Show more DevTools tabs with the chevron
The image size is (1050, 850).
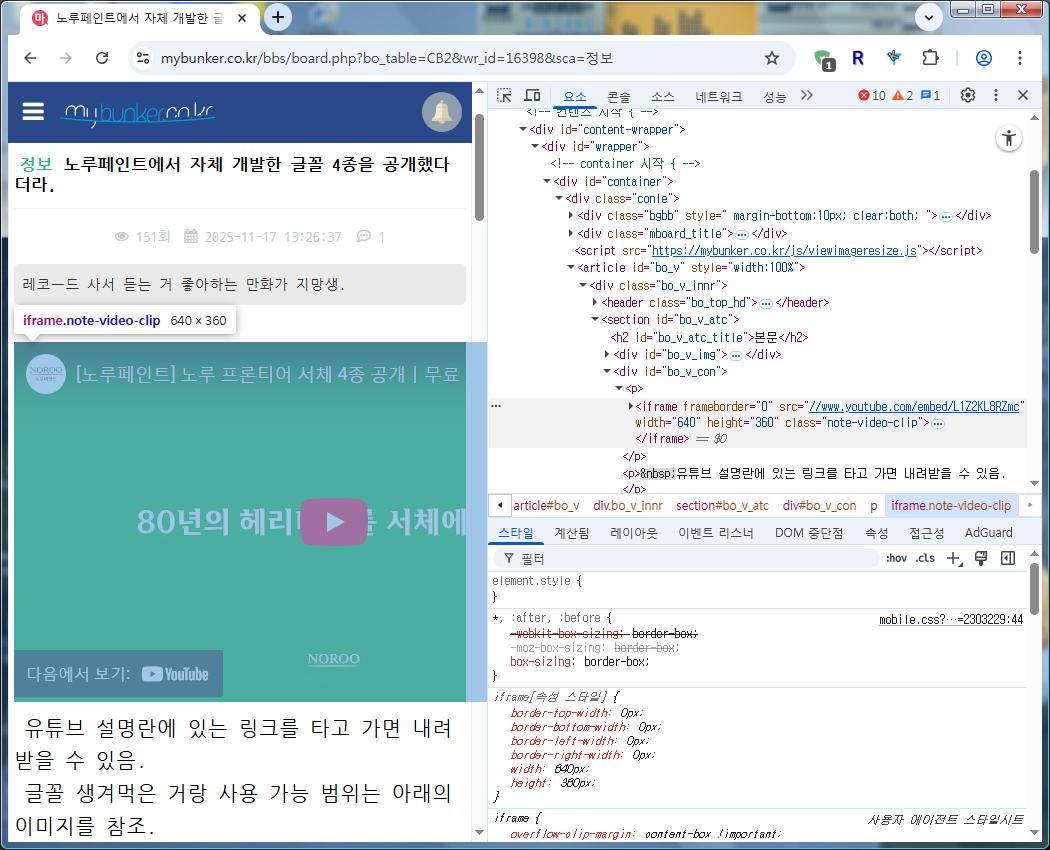(x=807, y=96)
